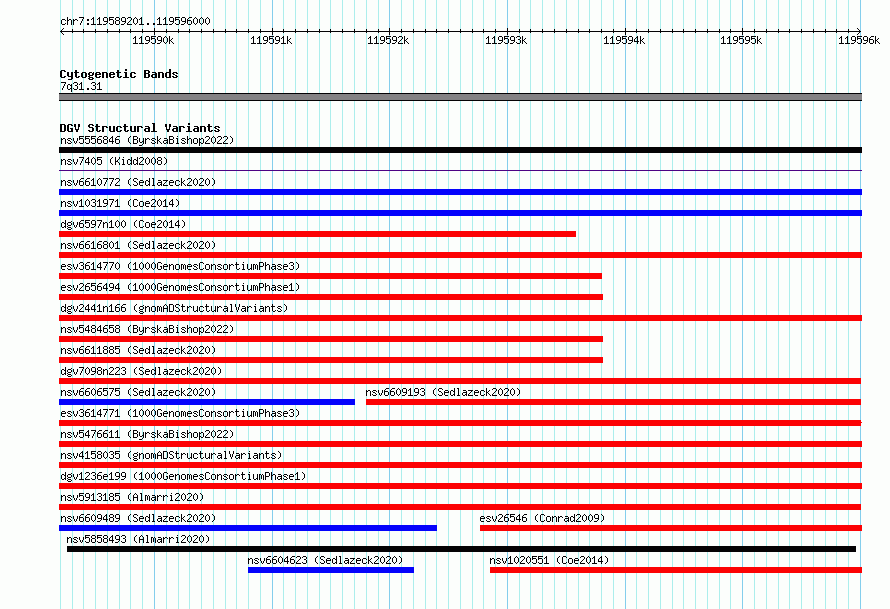The height and width of the screenshot is (609, 890).
Task: Click the nsv5556846 (ByrskaBishop2022) variant label
Action: [147, 140]
